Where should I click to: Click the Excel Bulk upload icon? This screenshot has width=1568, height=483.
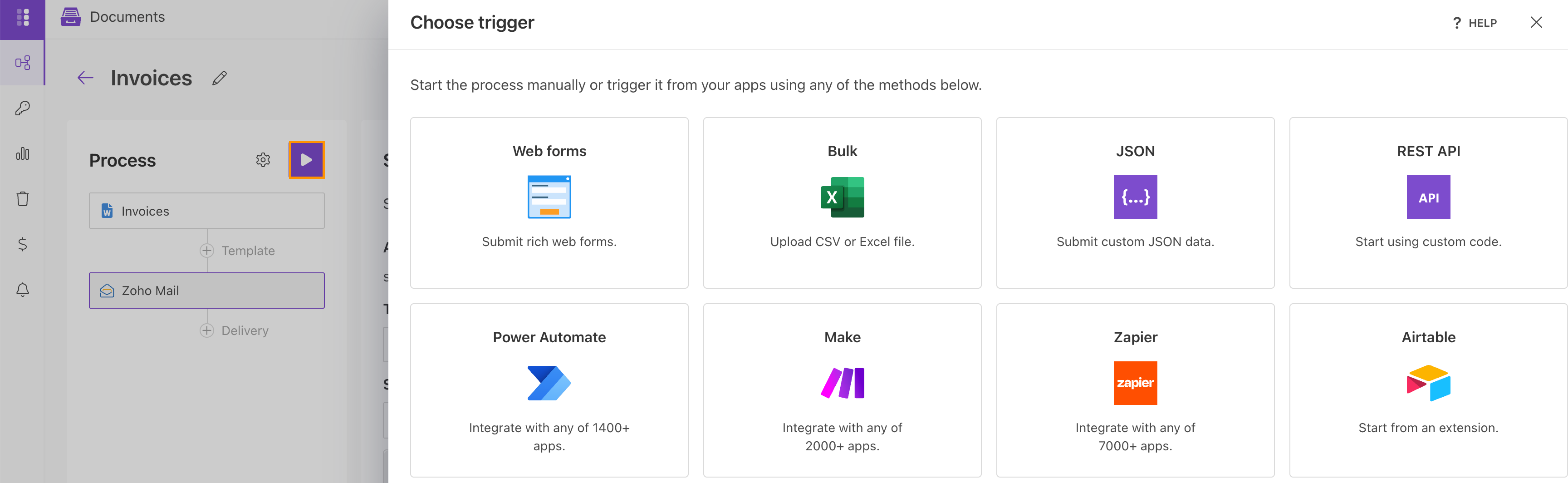843,197
